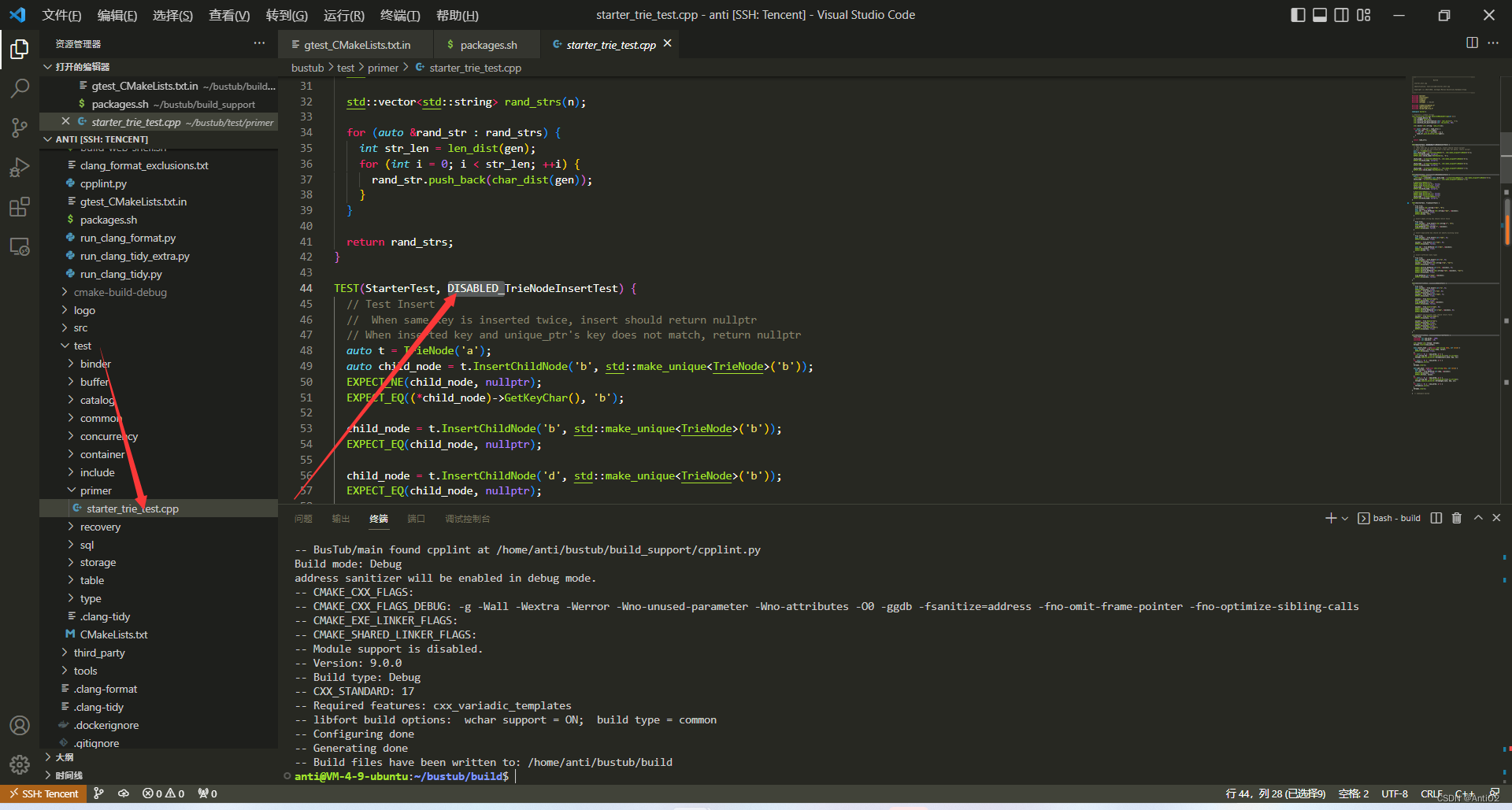Open the 终端(T) menu in the menu bar

[x=400, y=15]
